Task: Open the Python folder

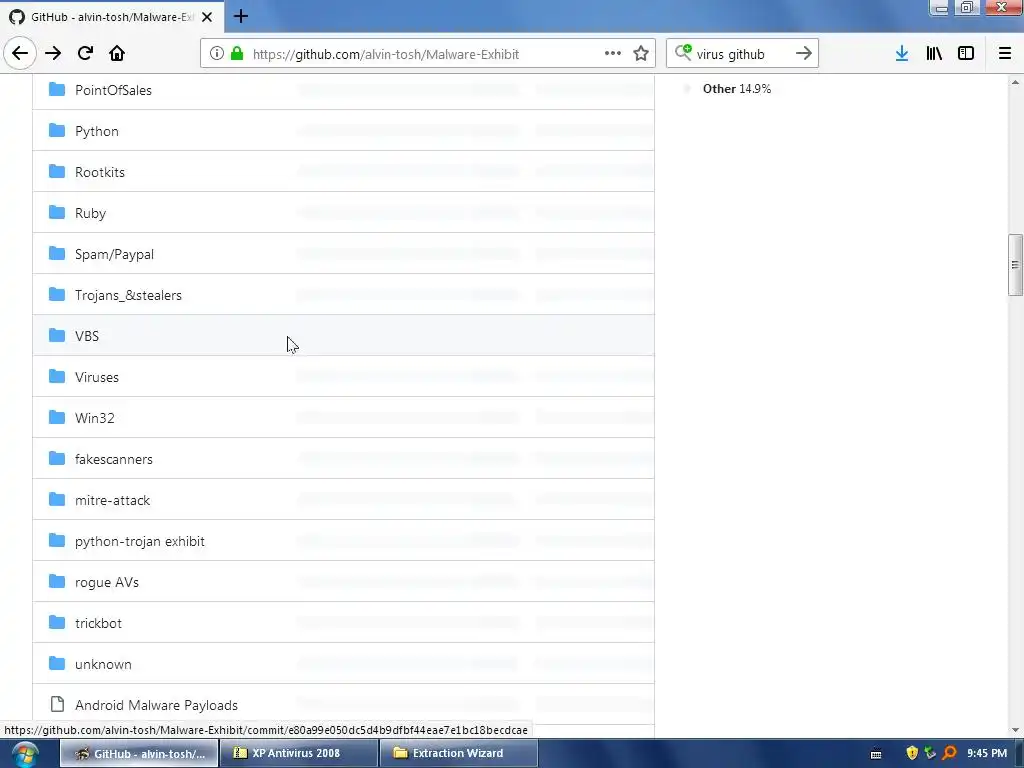Action: [97, 131]
